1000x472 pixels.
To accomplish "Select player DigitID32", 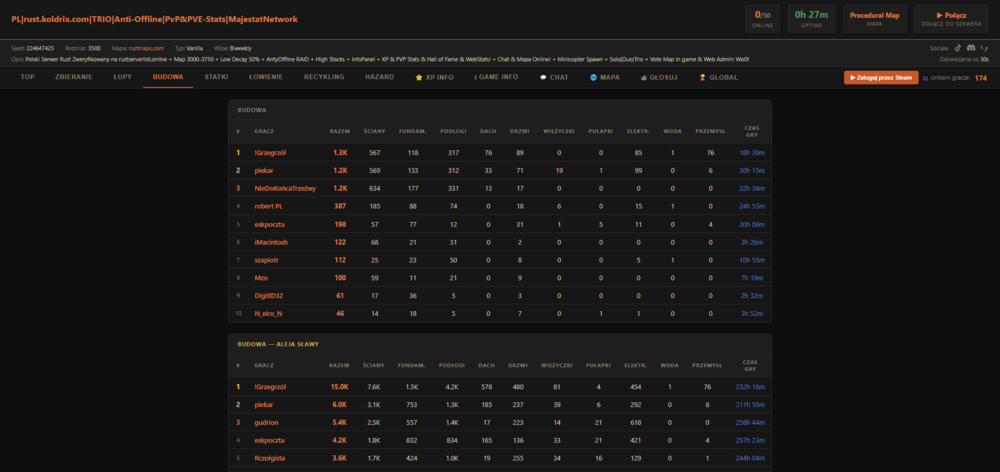I will 268,295.
